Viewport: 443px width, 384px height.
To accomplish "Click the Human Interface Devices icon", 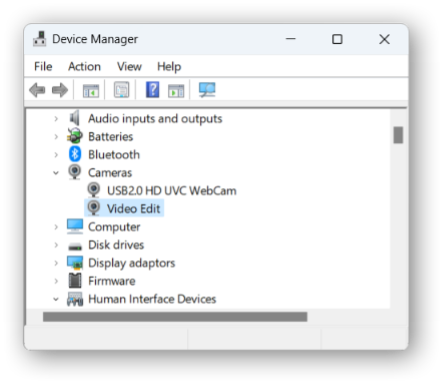I will click(x=75, y=299).
